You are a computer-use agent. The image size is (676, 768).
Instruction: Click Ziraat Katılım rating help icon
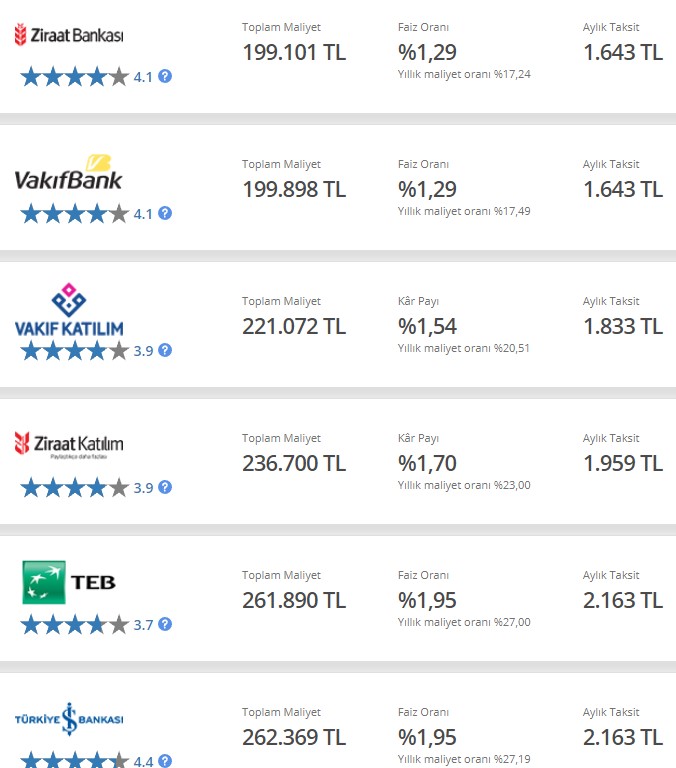tap(165, 487)
